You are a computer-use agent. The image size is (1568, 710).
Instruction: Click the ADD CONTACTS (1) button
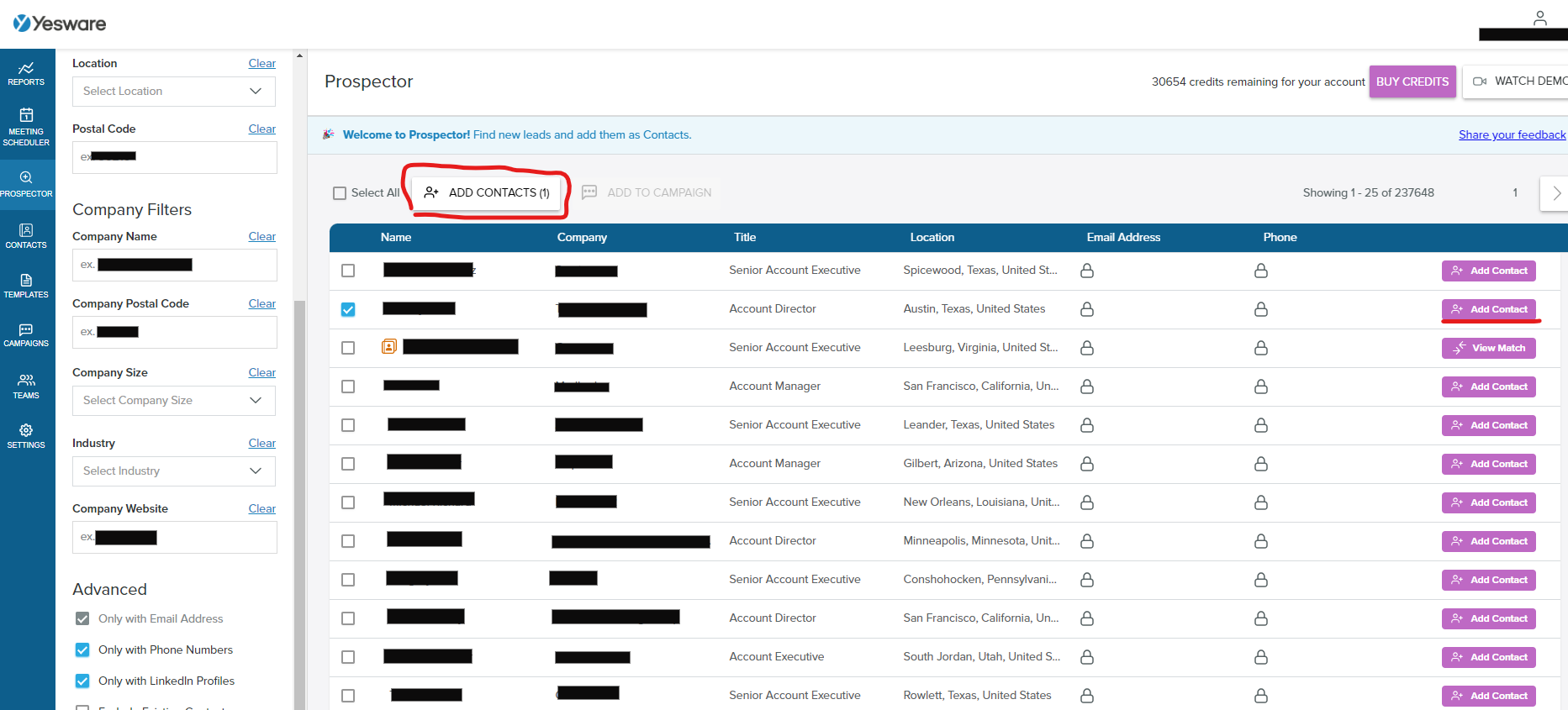tap(487, 192)
